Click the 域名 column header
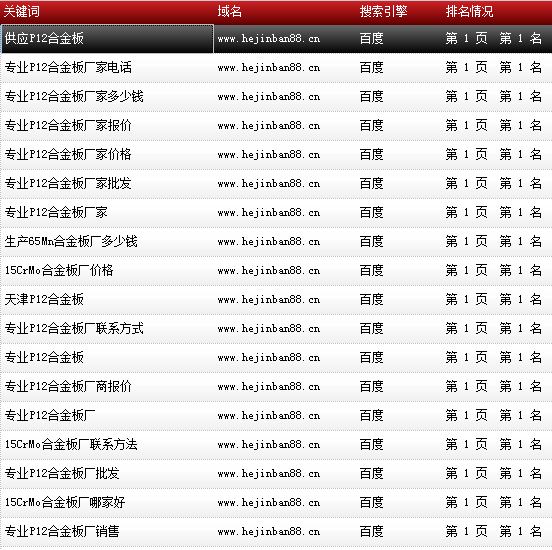The image size is (552, 550). (x=230, y=12)
